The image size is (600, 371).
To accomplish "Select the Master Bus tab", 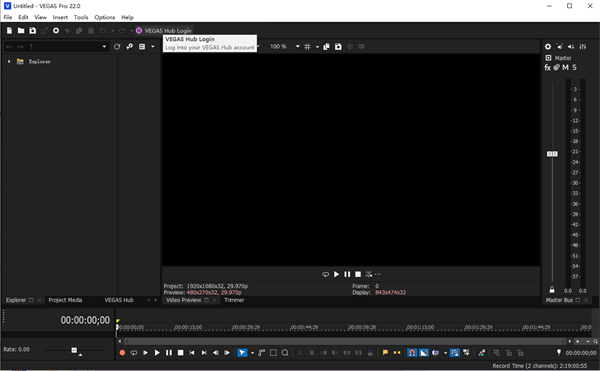I will click(559, 300).
